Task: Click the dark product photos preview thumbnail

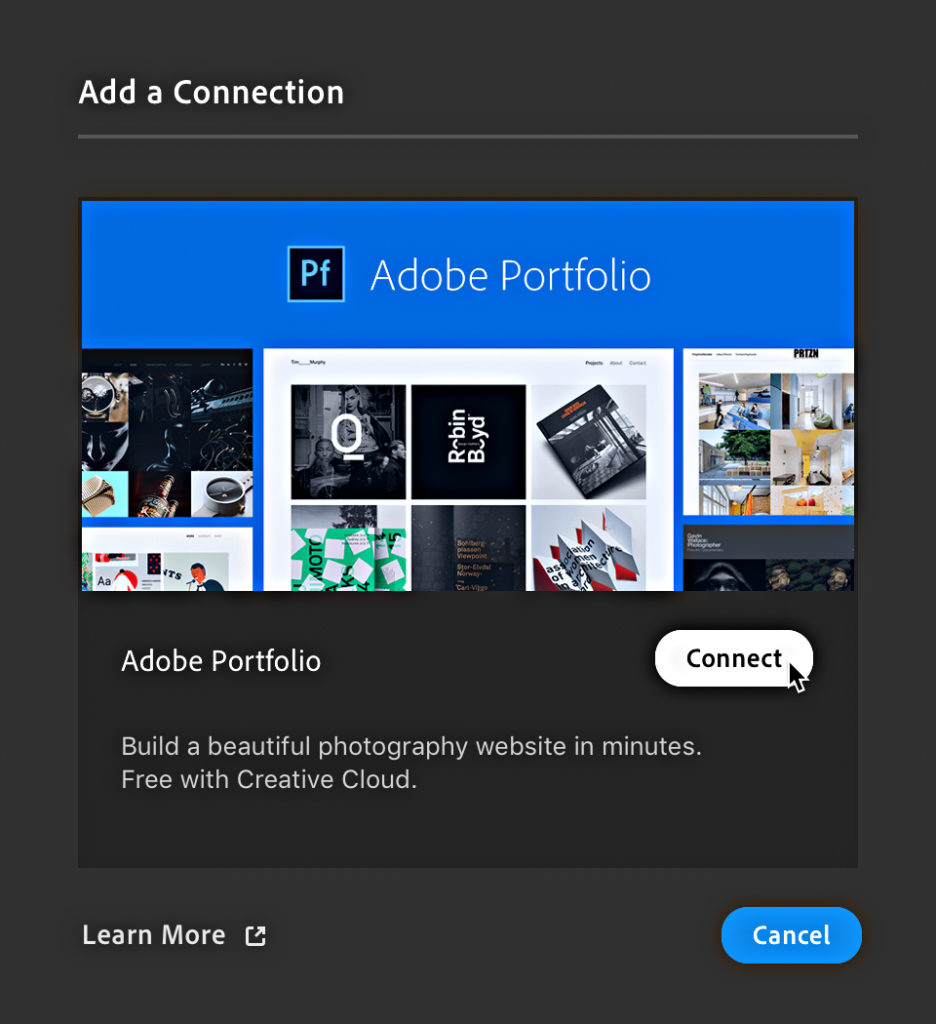Action: pos(167,433)
